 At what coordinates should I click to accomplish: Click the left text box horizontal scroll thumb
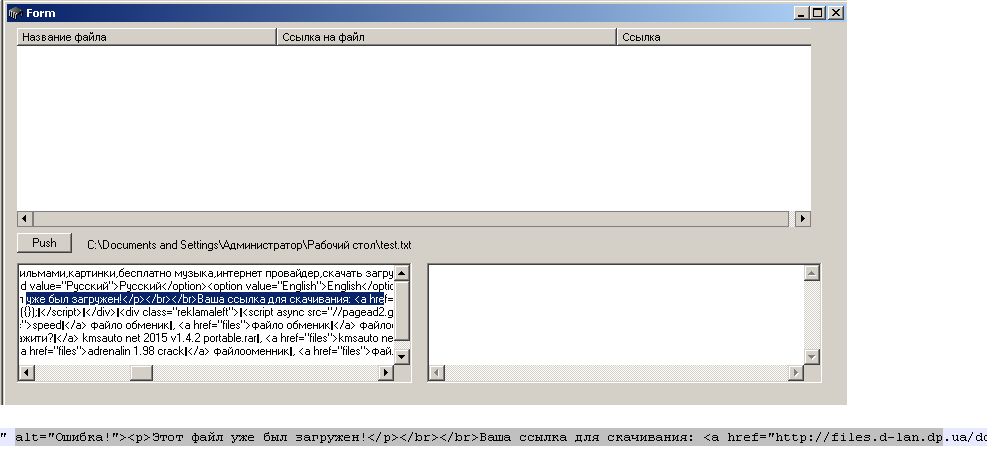pos(141,373)
